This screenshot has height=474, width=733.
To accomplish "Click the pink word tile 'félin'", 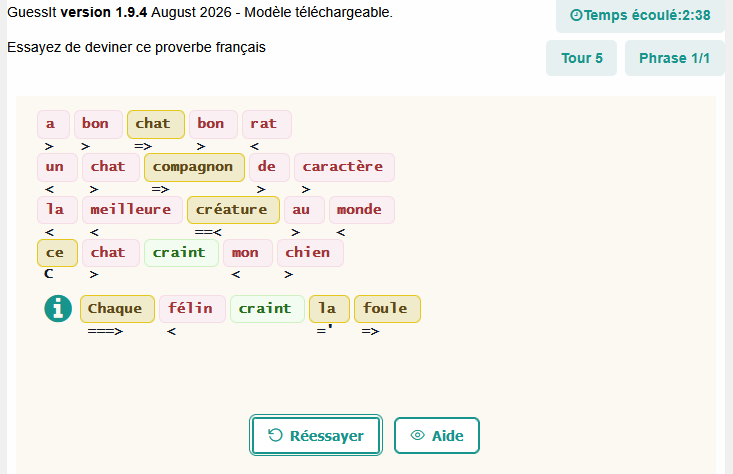I will click(x=192, y=309).
